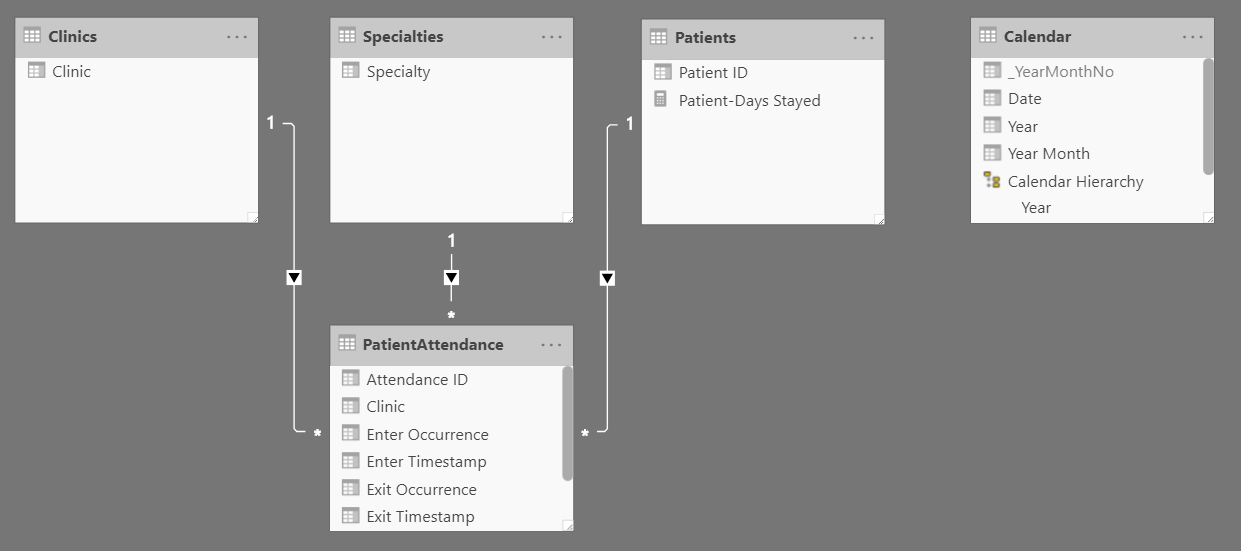Click the Patients table resize handle
1241x551 pixels.
pos(878,219)
